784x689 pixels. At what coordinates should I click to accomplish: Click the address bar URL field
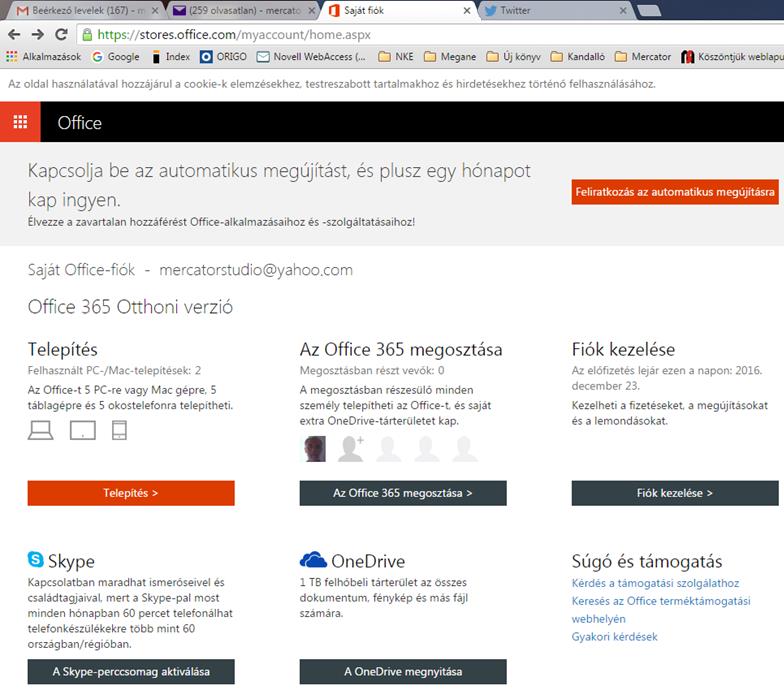(x=430, y=34)
